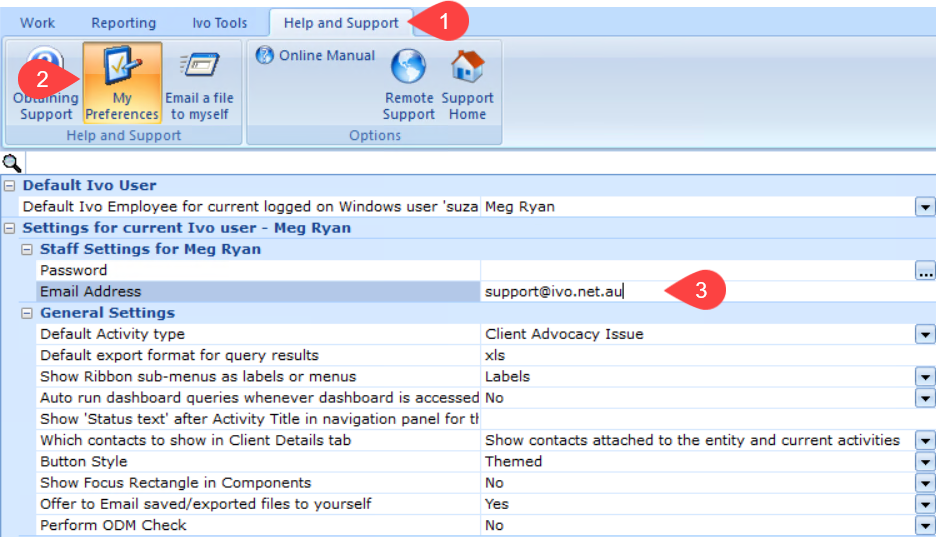
Task: Open the Default Activity type dropdown
Action: point(924,334)
